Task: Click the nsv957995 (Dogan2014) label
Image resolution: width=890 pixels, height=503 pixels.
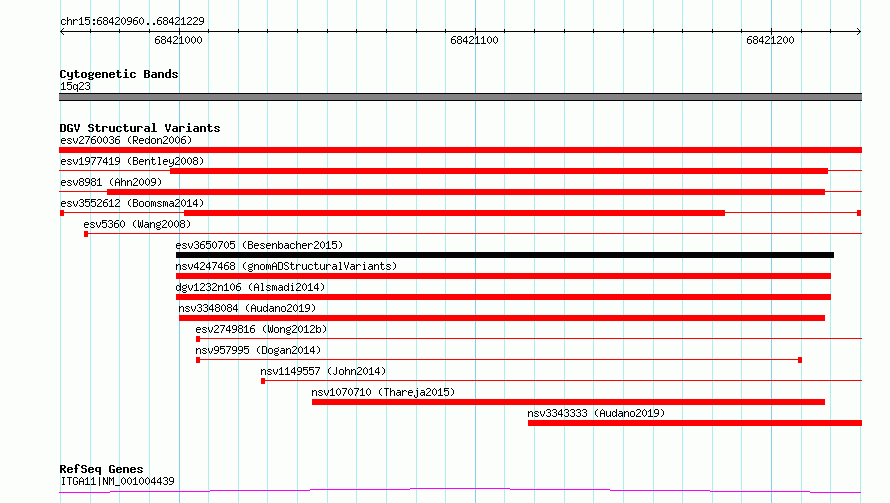Action: pyautogui.click(x=258, y=350)
